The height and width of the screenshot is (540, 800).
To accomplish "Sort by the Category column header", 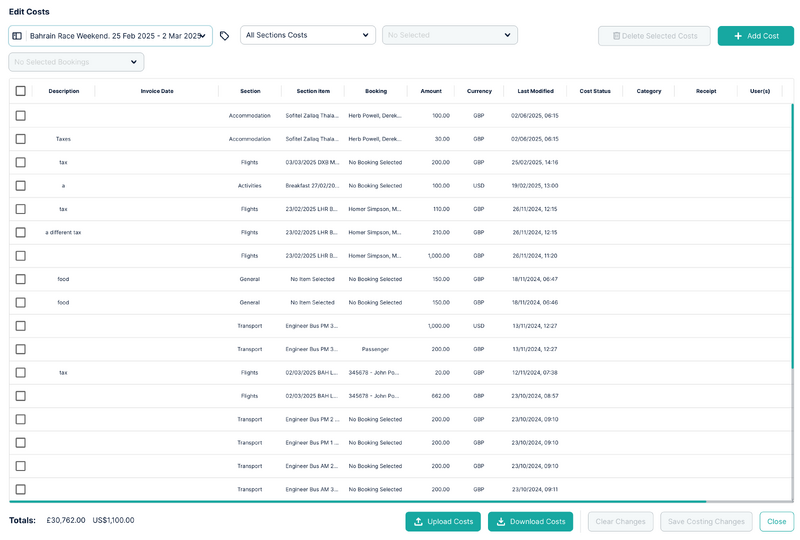I will 648,91.
